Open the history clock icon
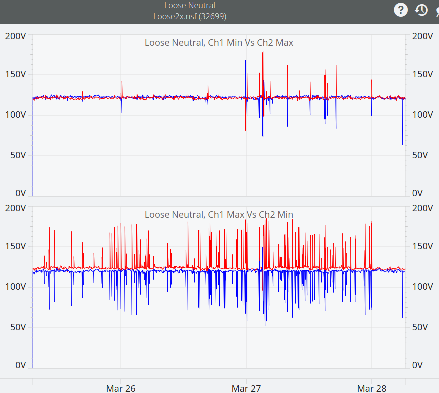 421,10
